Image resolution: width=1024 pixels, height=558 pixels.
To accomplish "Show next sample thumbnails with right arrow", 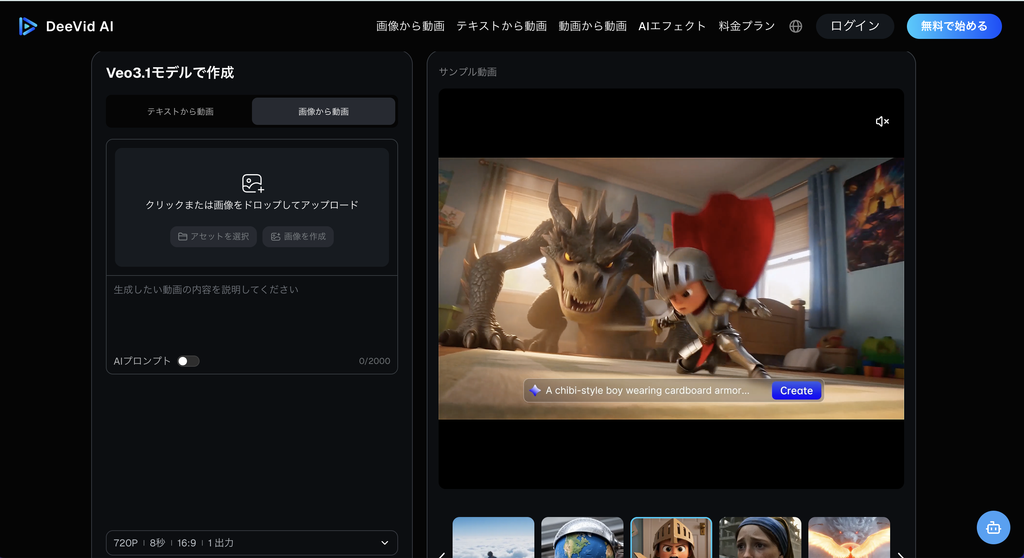I will pyautogui.click(x=901, y=555).
